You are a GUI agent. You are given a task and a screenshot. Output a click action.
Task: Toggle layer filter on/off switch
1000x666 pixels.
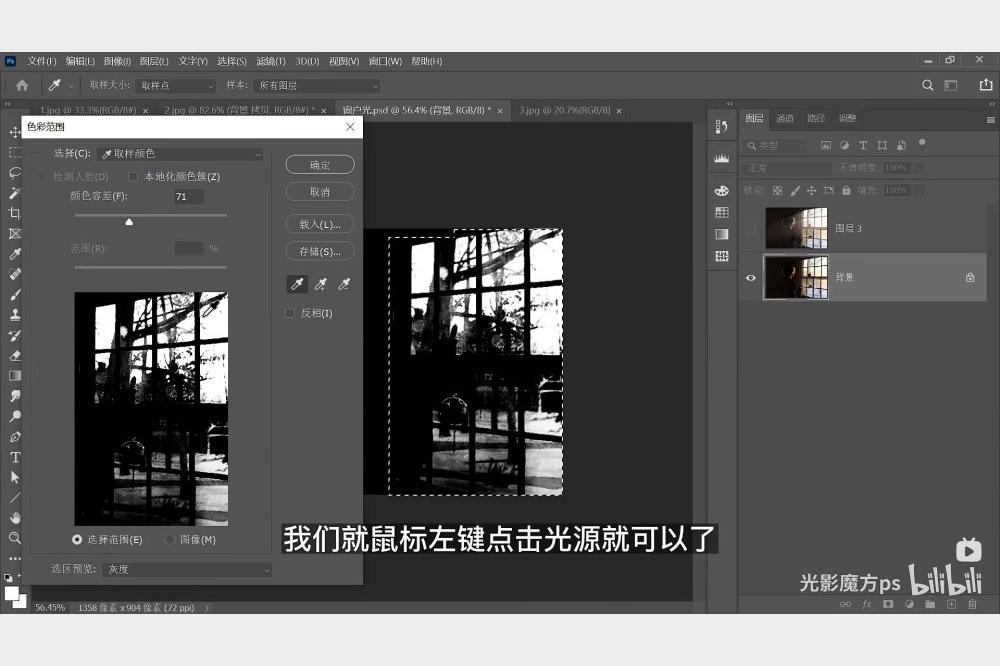pyautogui.click(x=922, y=143)
